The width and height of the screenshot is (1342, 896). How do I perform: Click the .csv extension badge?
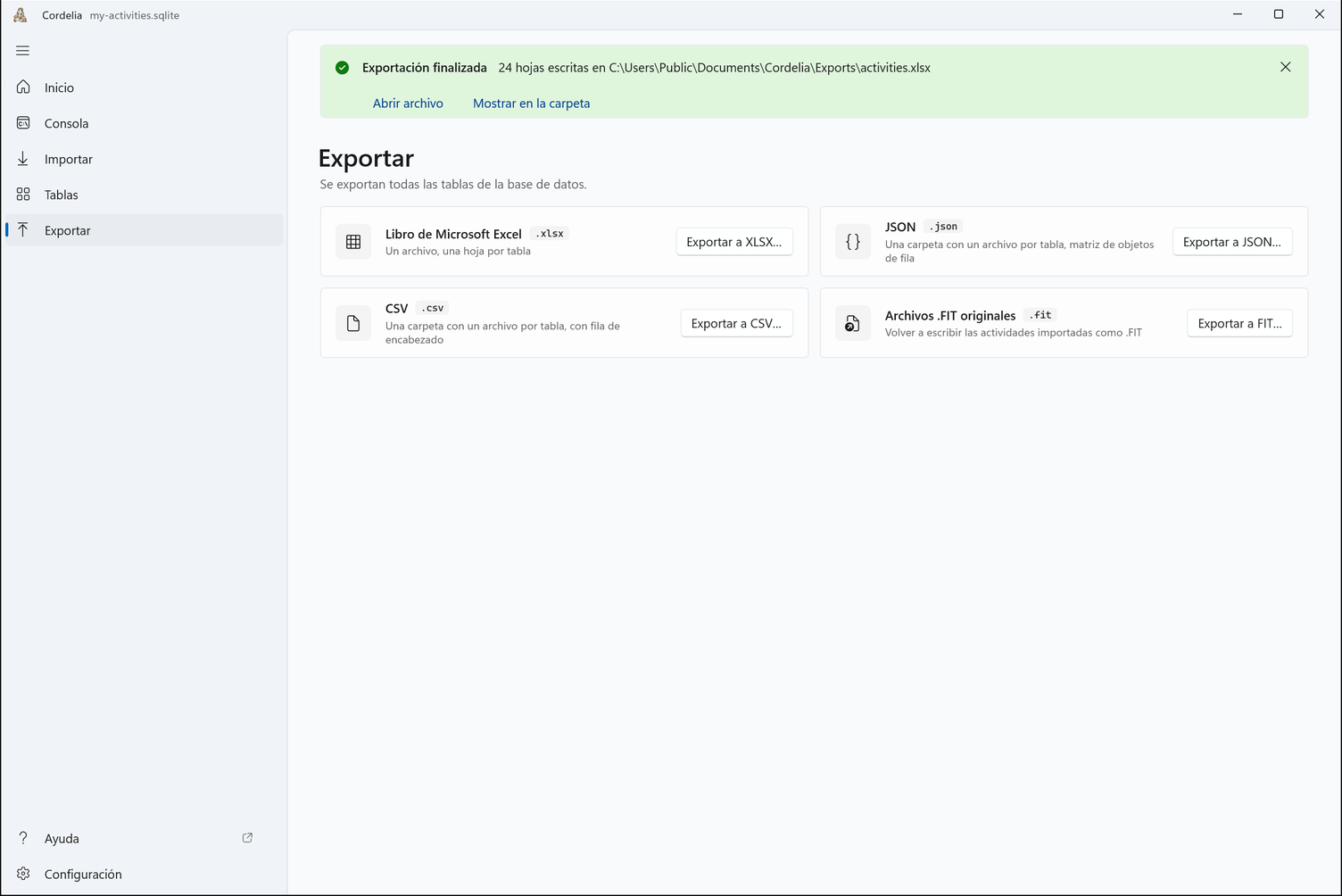(432, 308)
